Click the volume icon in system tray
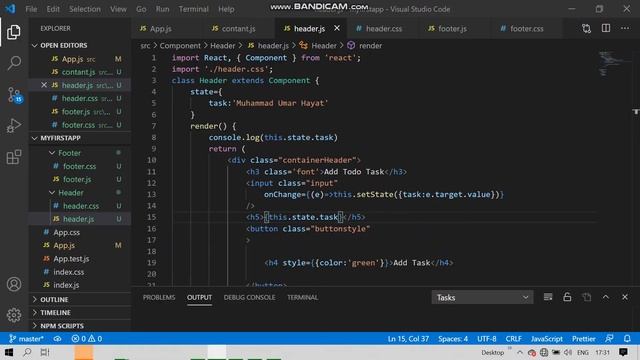 [568, 352]
